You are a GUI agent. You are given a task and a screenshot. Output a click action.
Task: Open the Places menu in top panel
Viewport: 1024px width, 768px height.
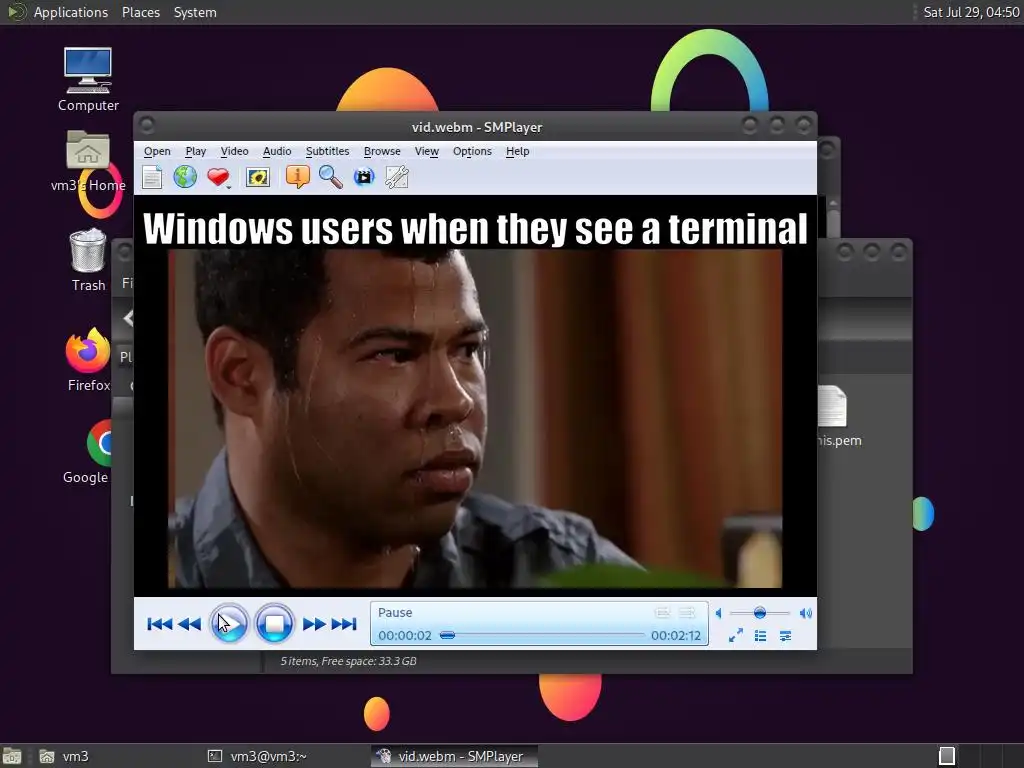[x=141, y=12]
